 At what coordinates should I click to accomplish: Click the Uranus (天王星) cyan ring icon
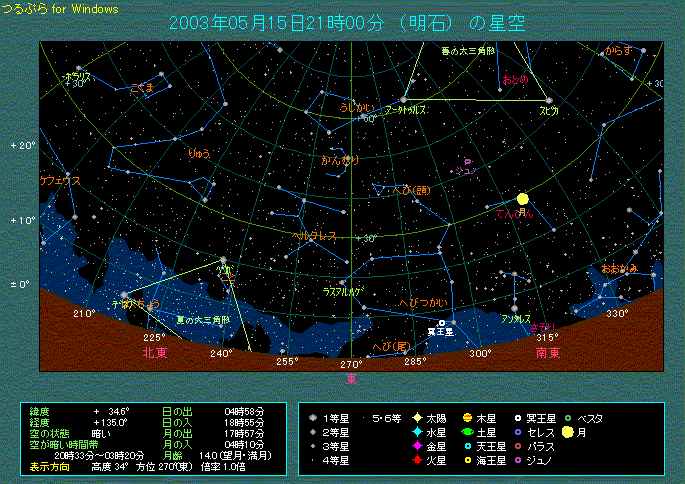467,446
